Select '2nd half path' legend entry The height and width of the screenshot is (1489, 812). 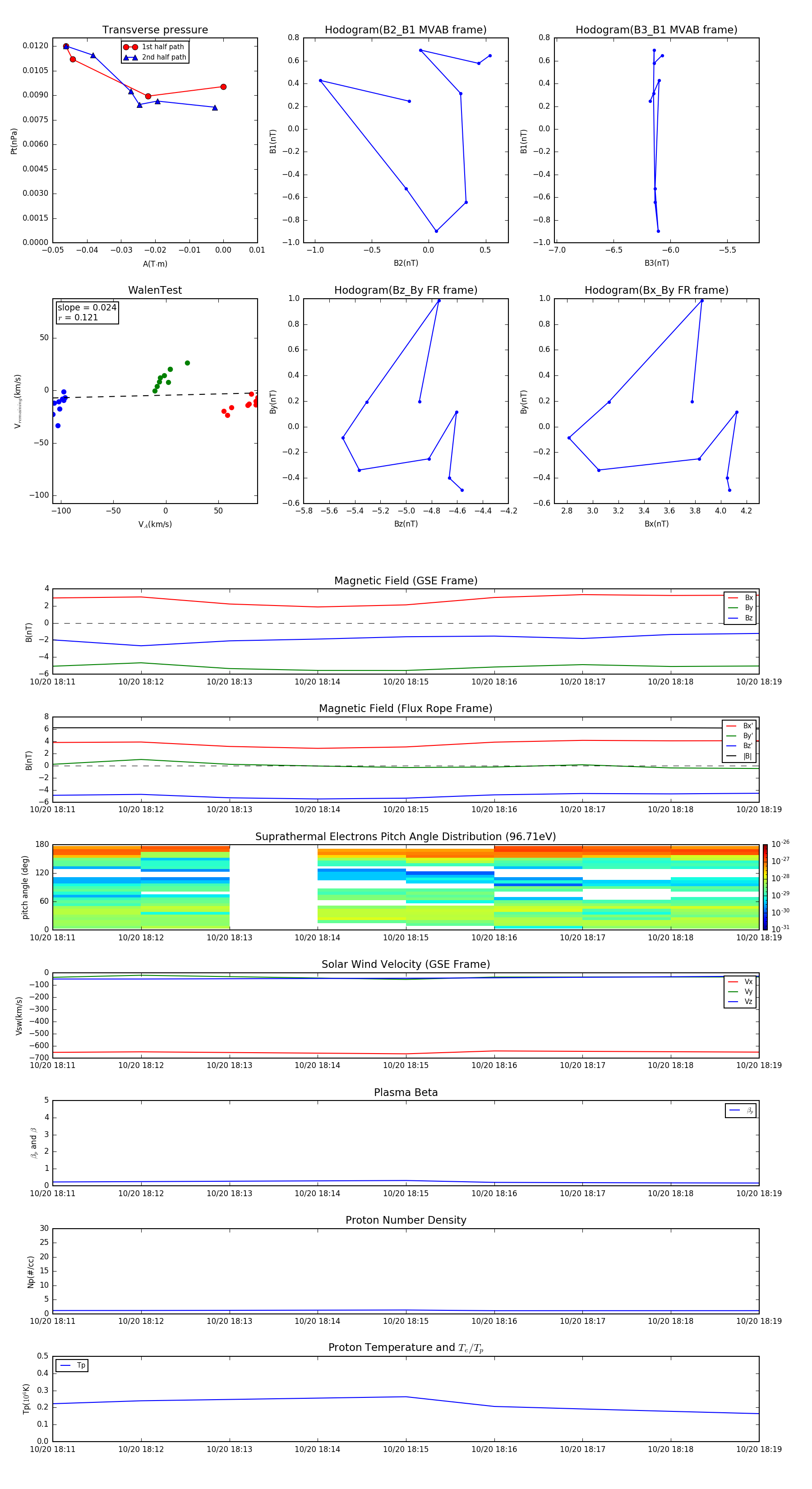point(154,57)
